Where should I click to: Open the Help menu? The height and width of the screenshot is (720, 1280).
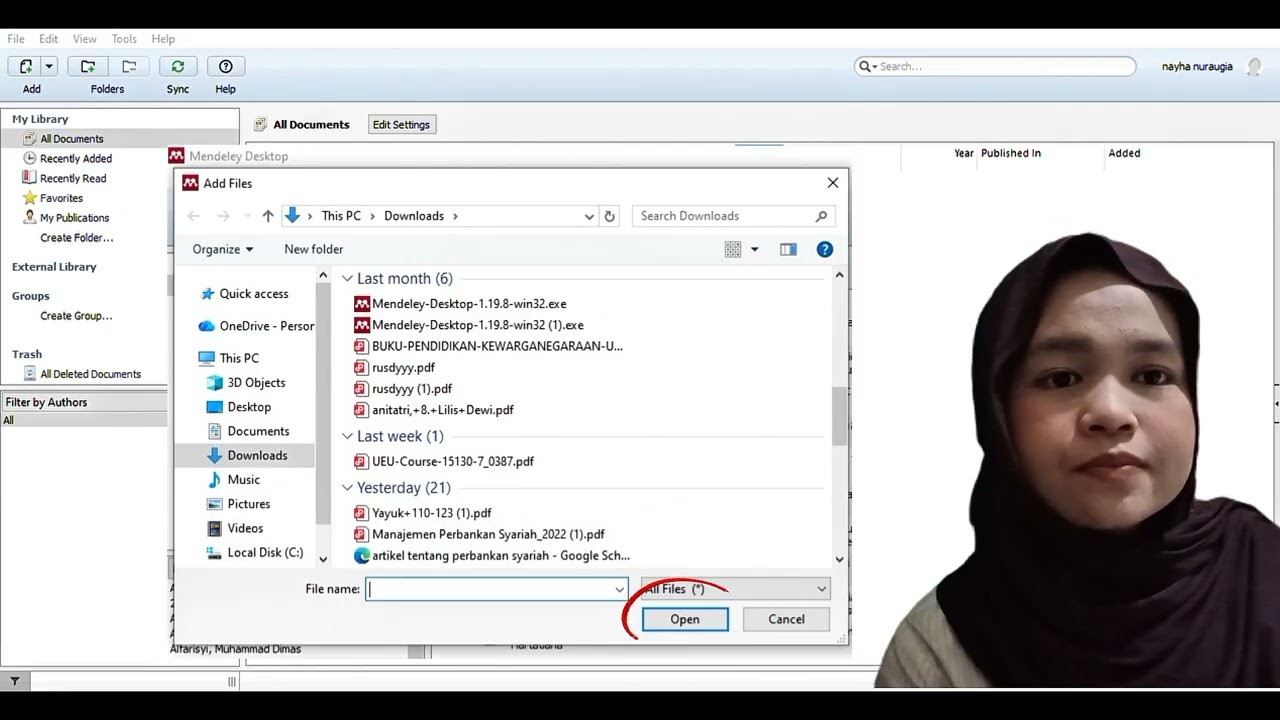pos(163,39)
